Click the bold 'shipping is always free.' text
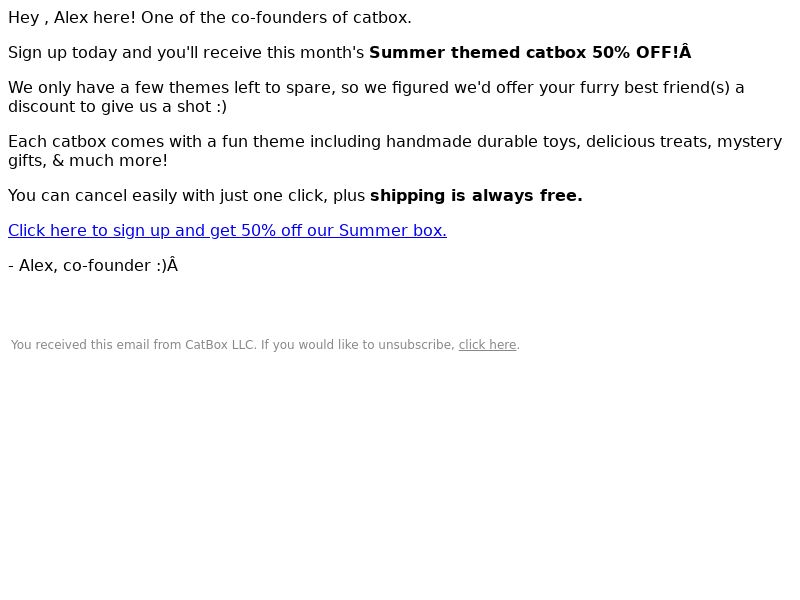The width and height of the screenshot is (800, 600). [x=476, y=196]
